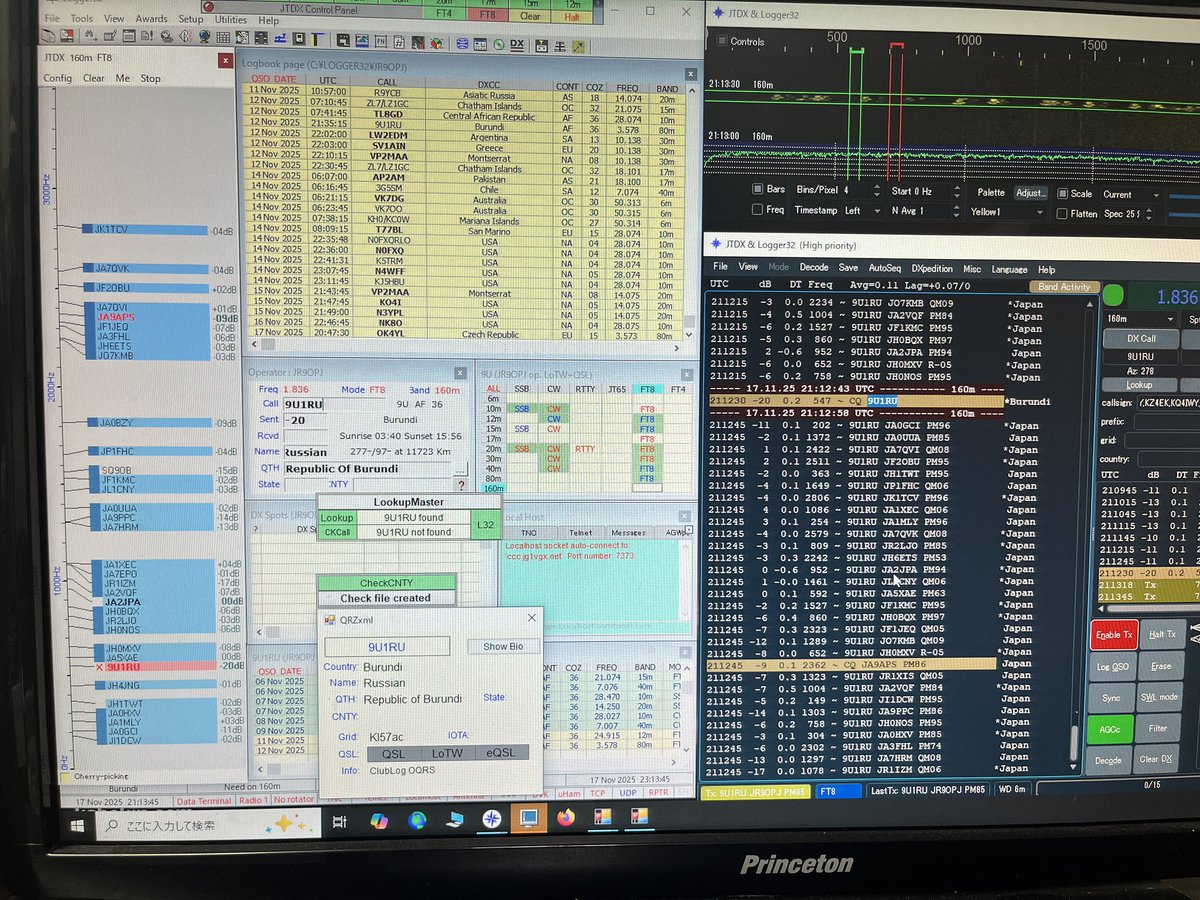1200x900 pixels.
Task: Switch to the Logger32 monitor icon in taskbar
Action: tap(527, 817)
